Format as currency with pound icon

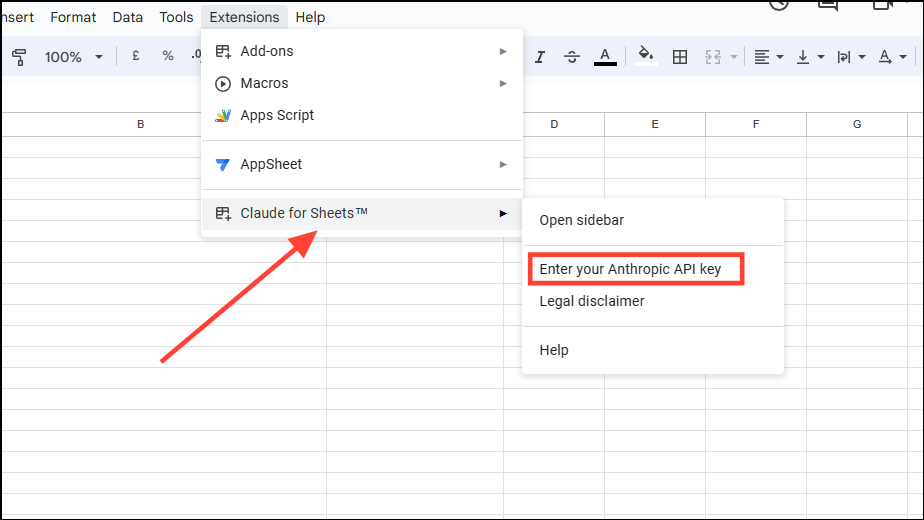pyautogui.click(x=136, y=57)
